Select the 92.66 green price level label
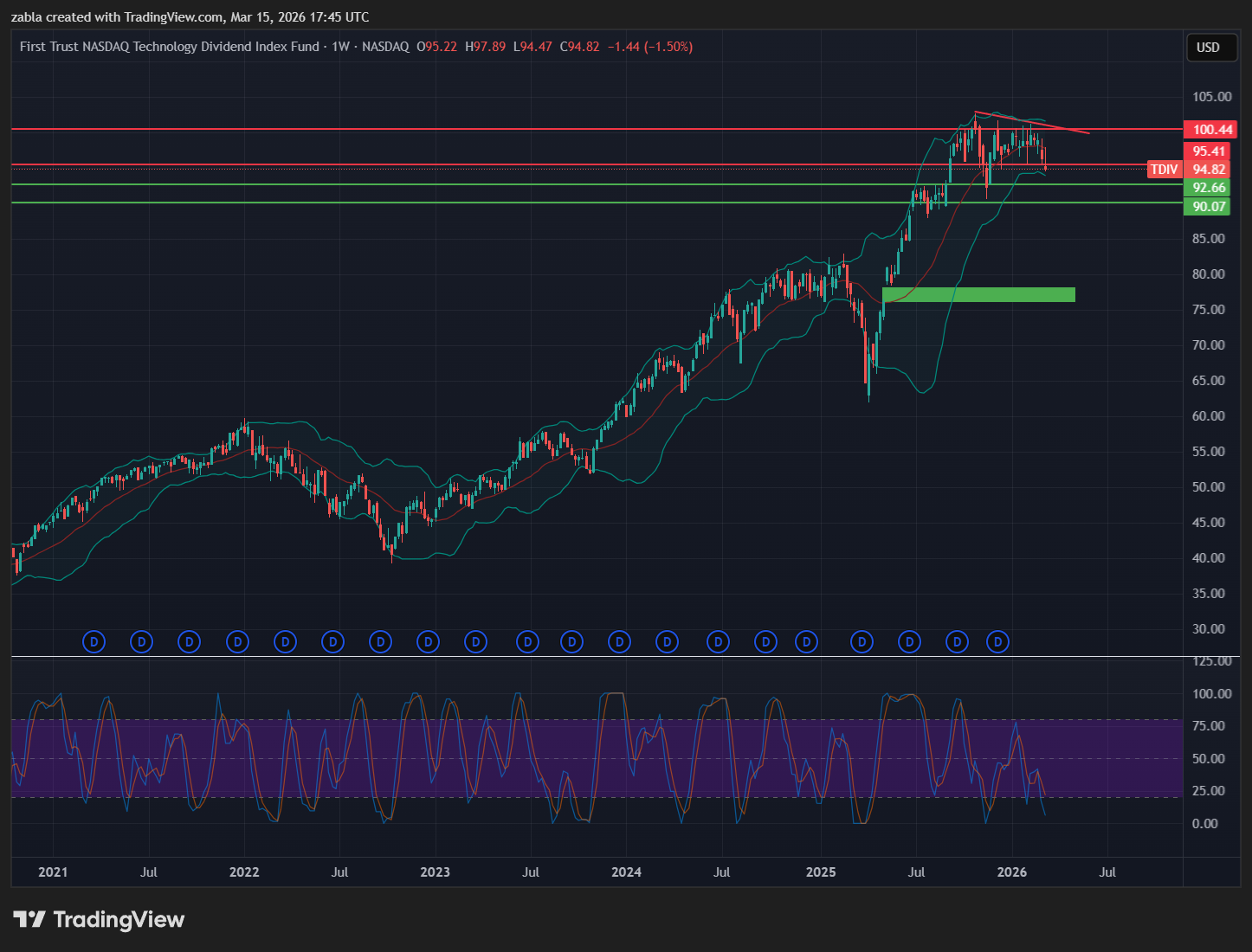The image size is (1252, 952). pos(1208,188)
